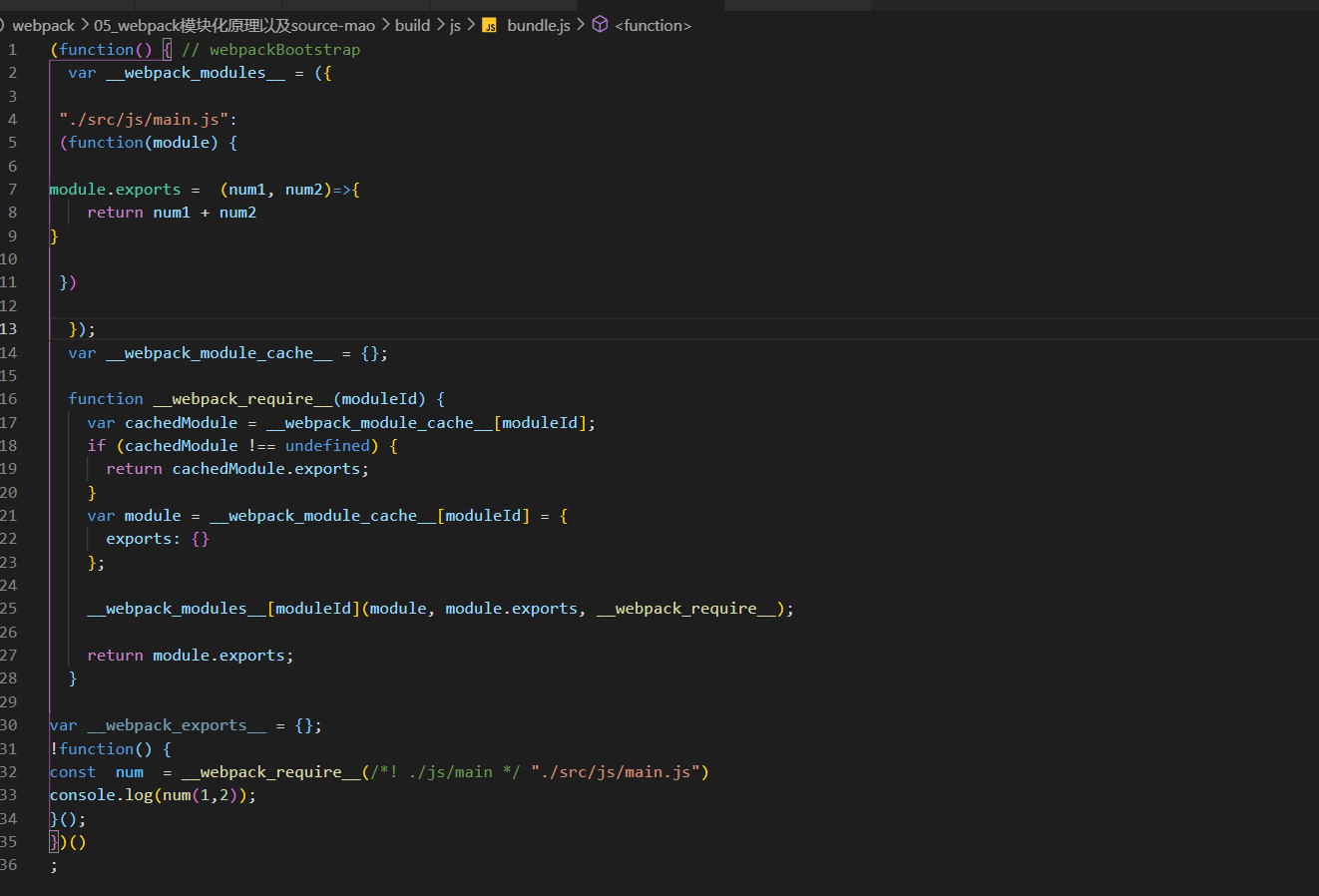Screen dimensions: 1319x896
Task: Open the '<function>' breadcrumb symbol item
Action: 653,26
